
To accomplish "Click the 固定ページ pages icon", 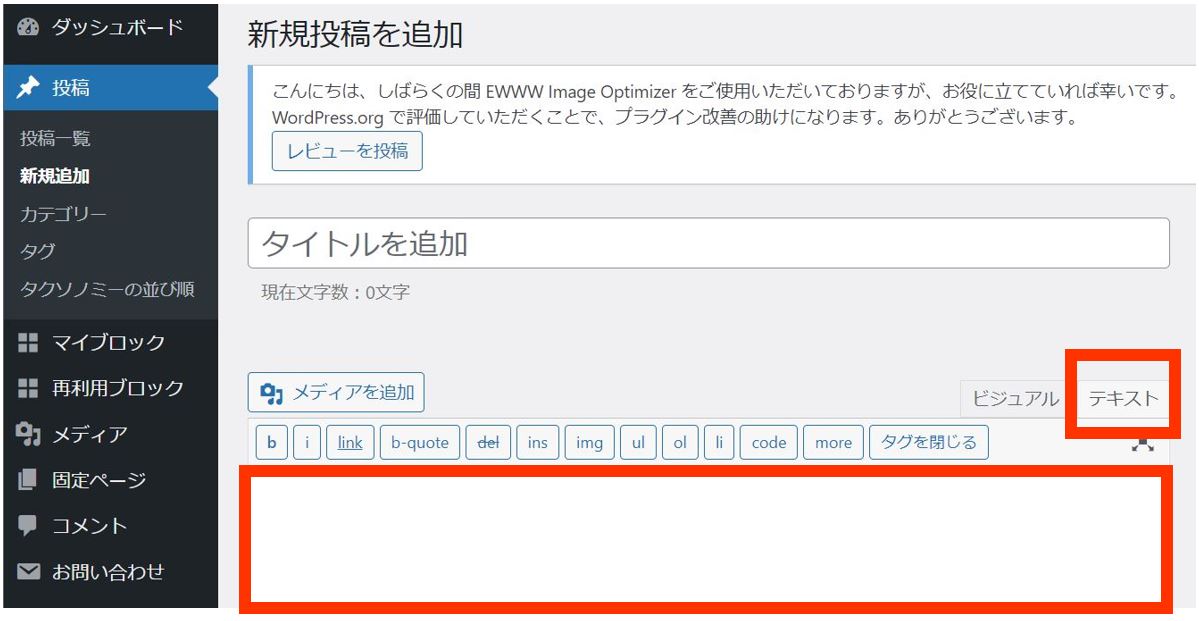I will click(x=29, y=480).
